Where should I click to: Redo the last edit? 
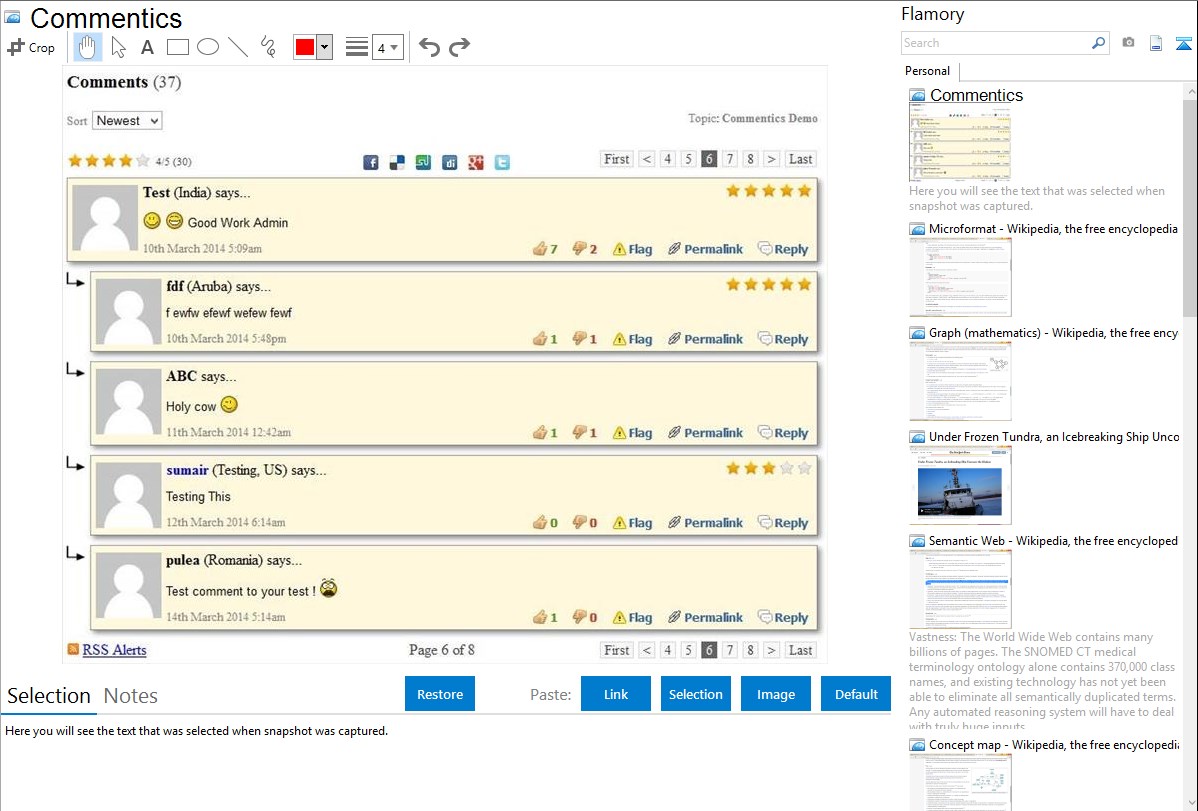click(x=459, y=47)
